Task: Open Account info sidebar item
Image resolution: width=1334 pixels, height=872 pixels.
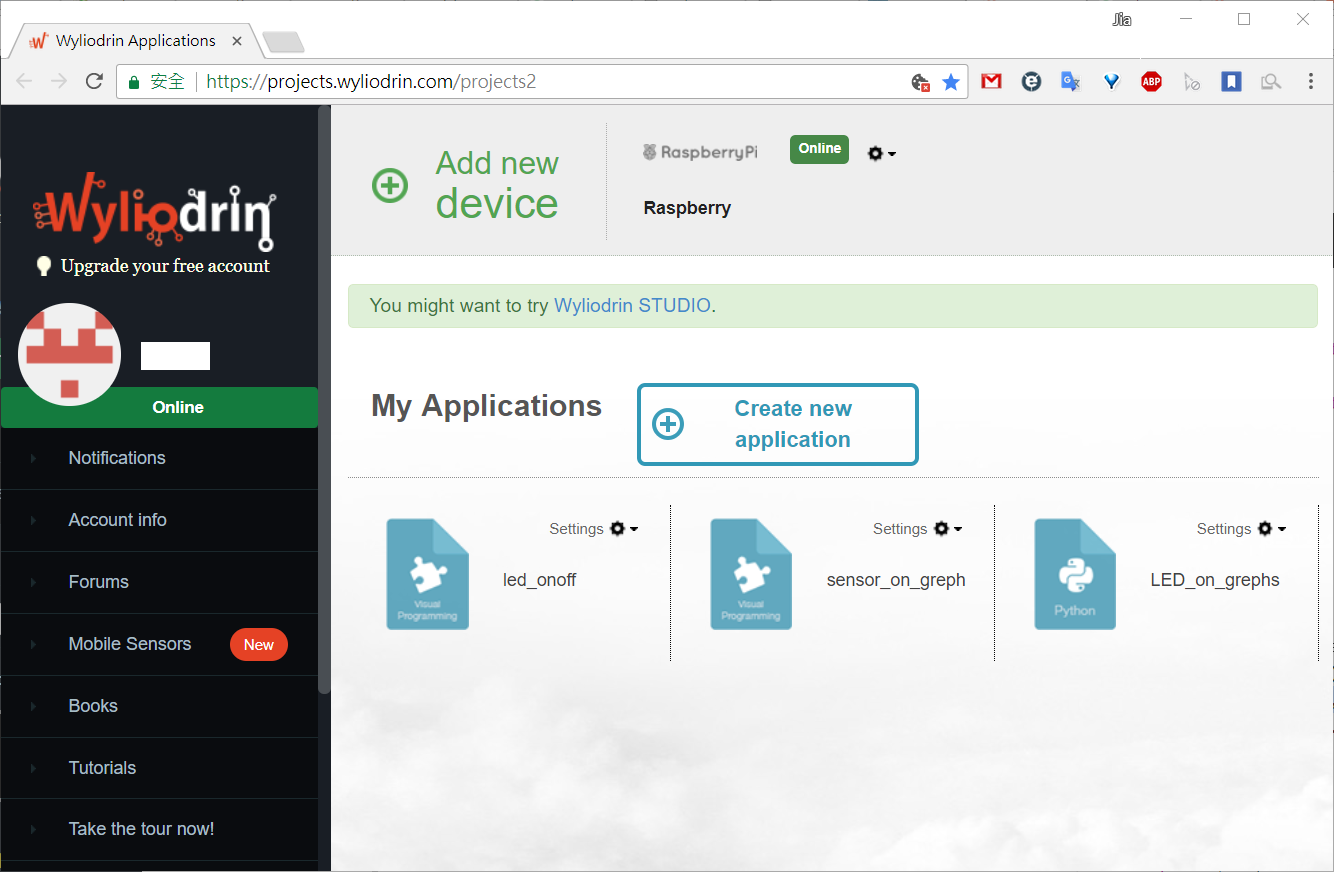Action: tap(118, 520)
